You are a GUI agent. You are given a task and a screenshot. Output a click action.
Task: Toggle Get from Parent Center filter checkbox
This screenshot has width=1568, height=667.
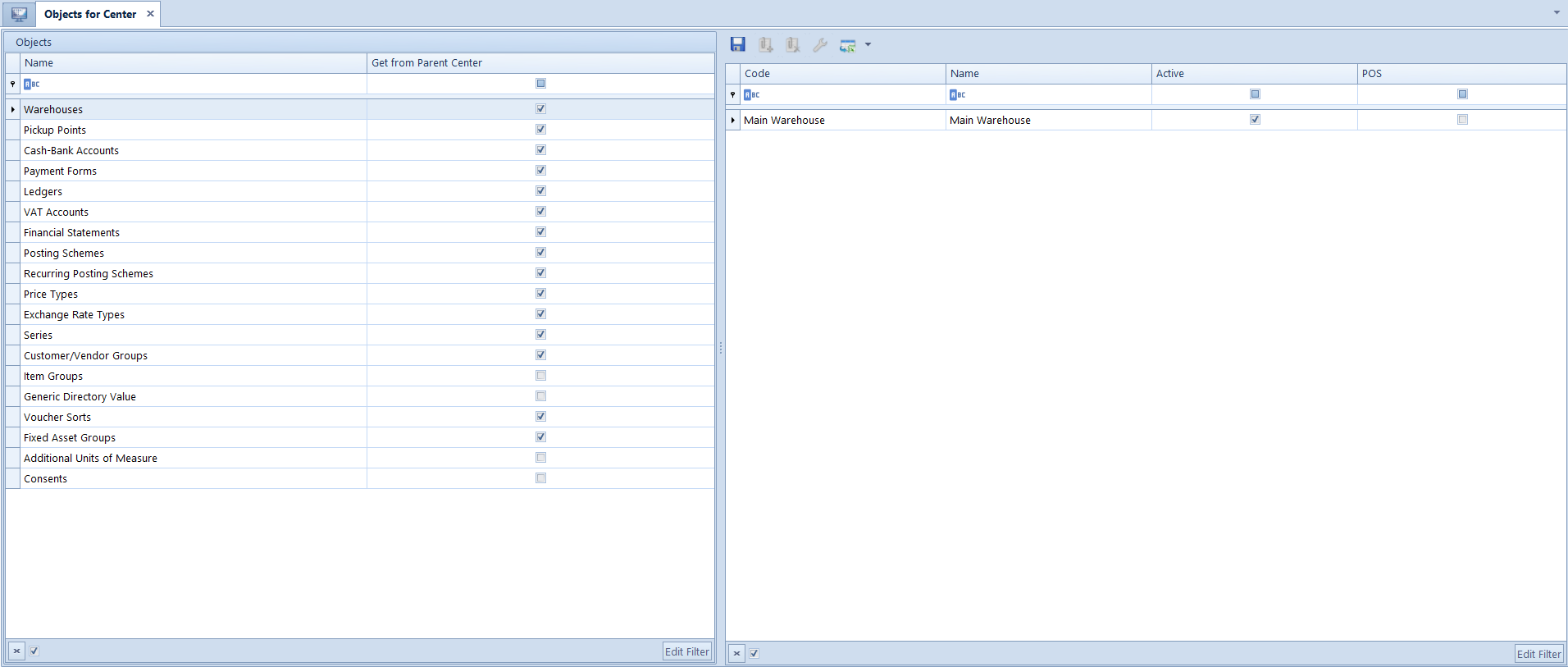[540, 84]
